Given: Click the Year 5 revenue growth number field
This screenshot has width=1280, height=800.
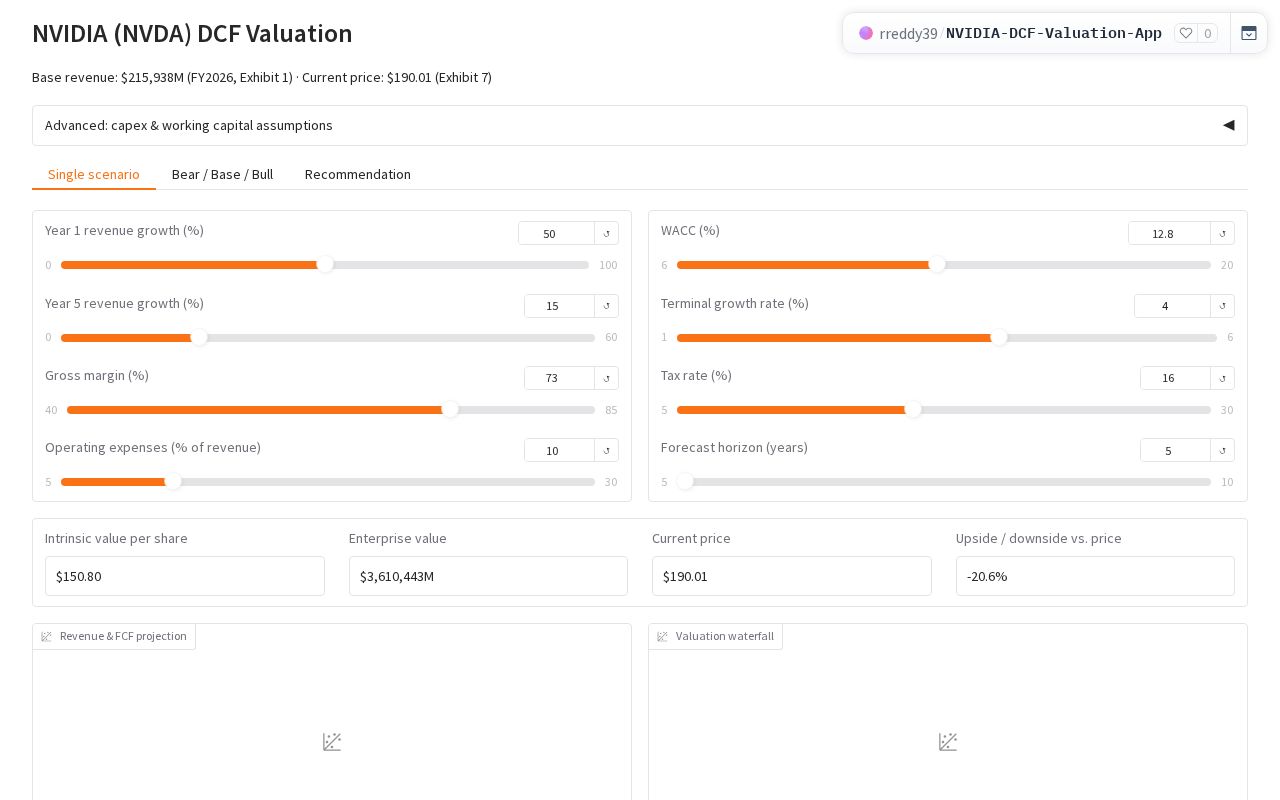Looking at the screenshot, I should (x=559, y=306).
